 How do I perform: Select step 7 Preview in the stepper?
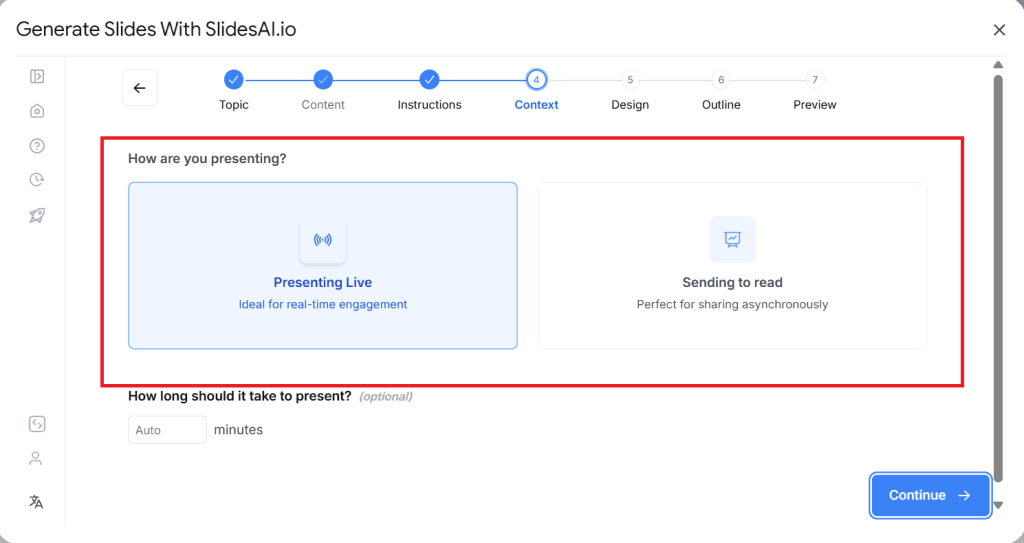(x=815, y=80)
